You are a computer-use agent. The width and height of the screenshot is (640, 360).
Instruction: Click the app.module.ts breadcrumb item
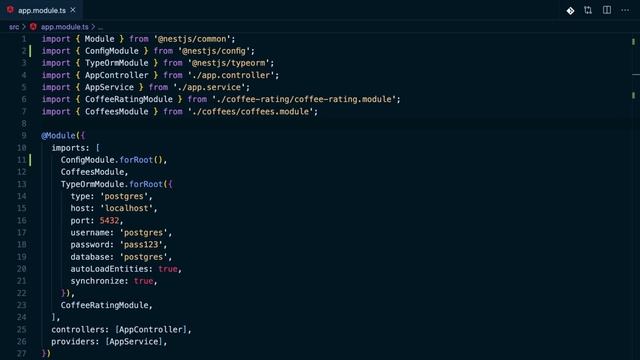click(64, 27)
